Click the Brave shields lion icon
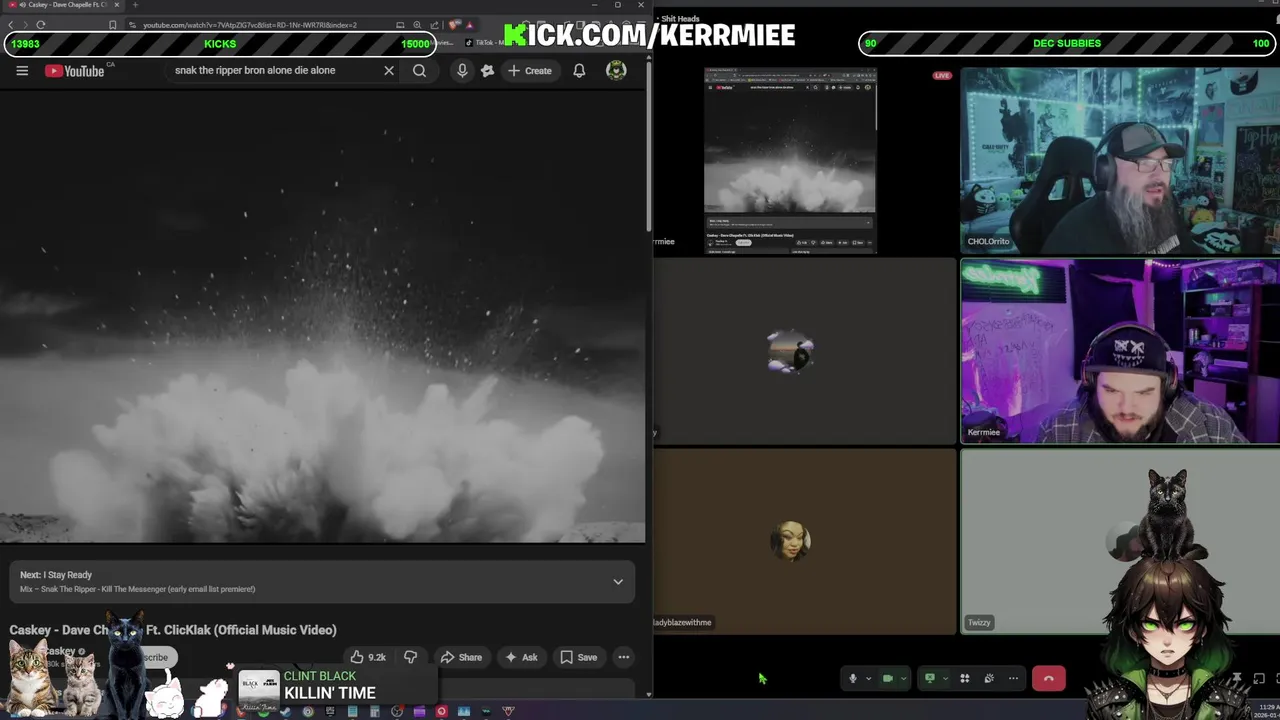This screenshot has height=720, width=1280. [x=454, y=25]
